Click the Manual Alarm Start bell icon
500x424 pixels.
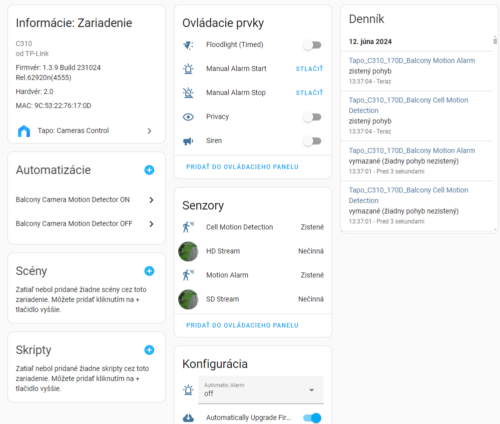(x=188, y=69)
